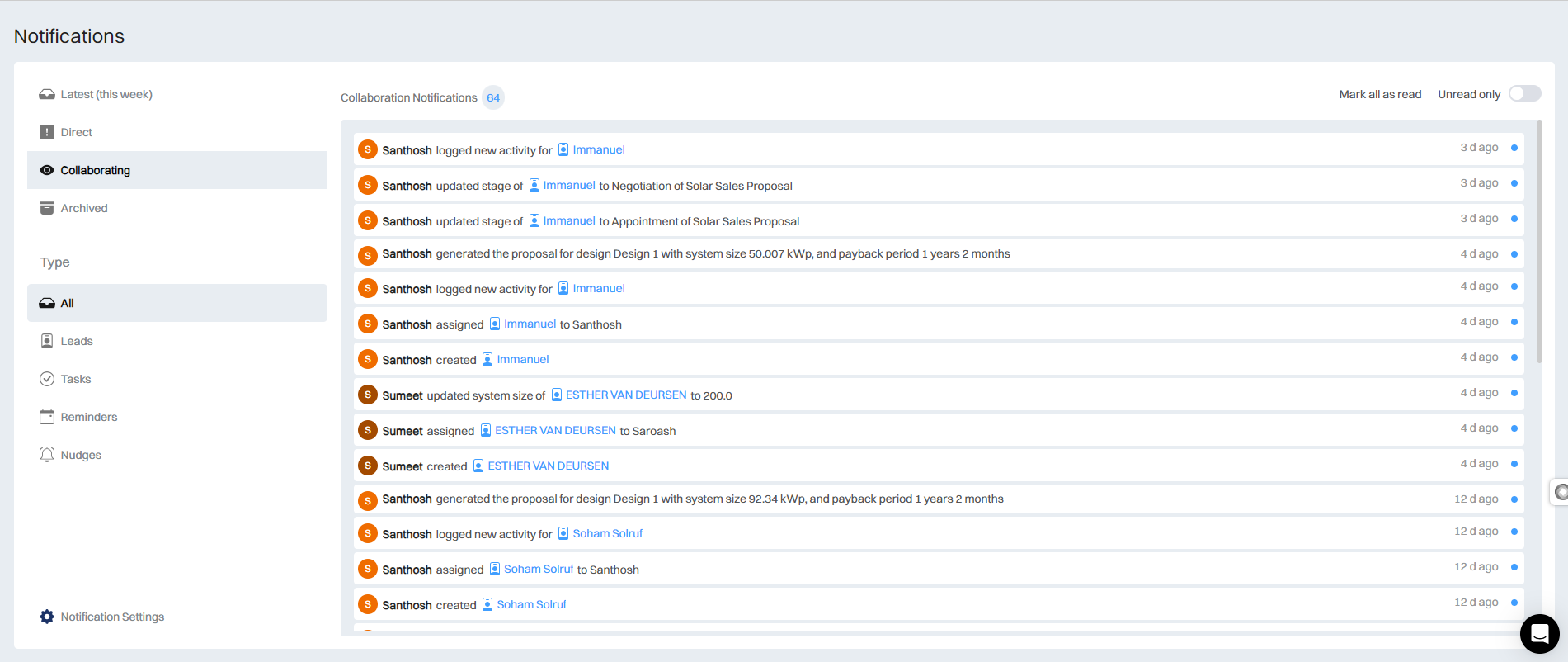1568x662 pixels.
Task: Click unread dot on 92.34 kWp proposal row
Action: click(1514, 499)
